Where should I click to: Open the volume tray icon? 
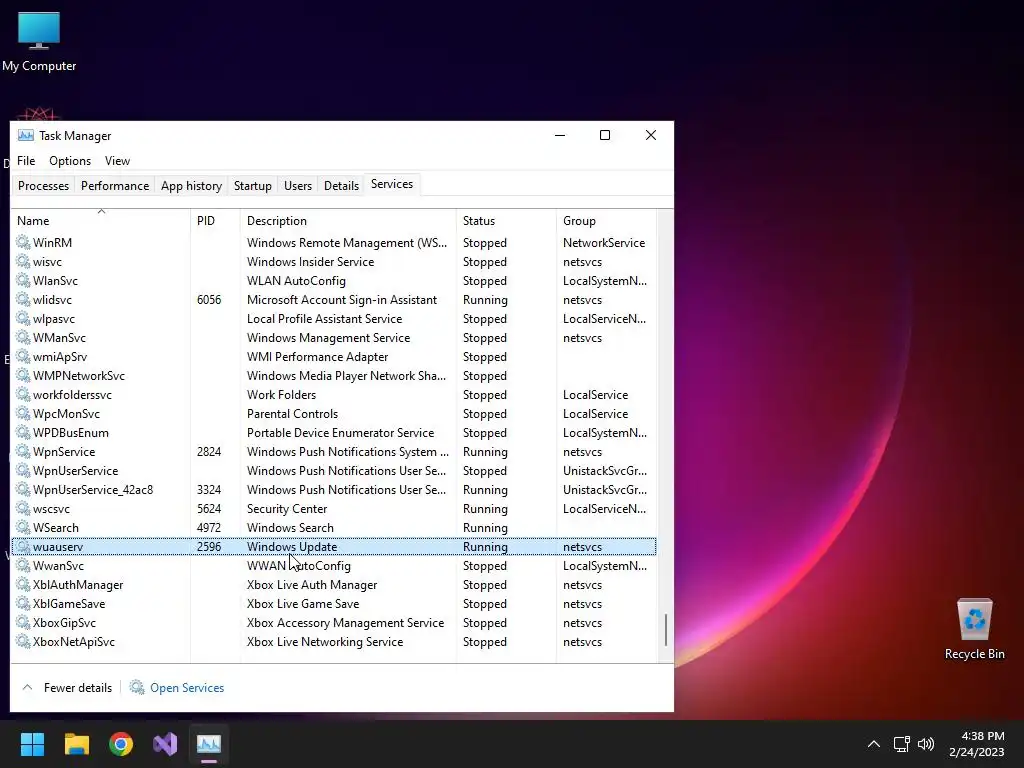(926, 744)
